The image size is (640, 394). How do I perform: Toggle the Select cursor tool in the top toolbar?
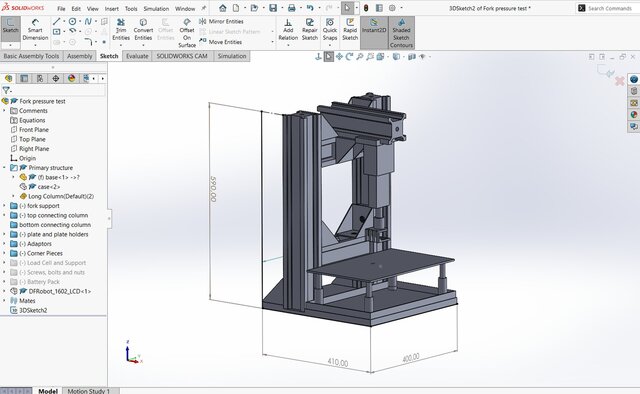pyautogui.click(x=347, y=8)
